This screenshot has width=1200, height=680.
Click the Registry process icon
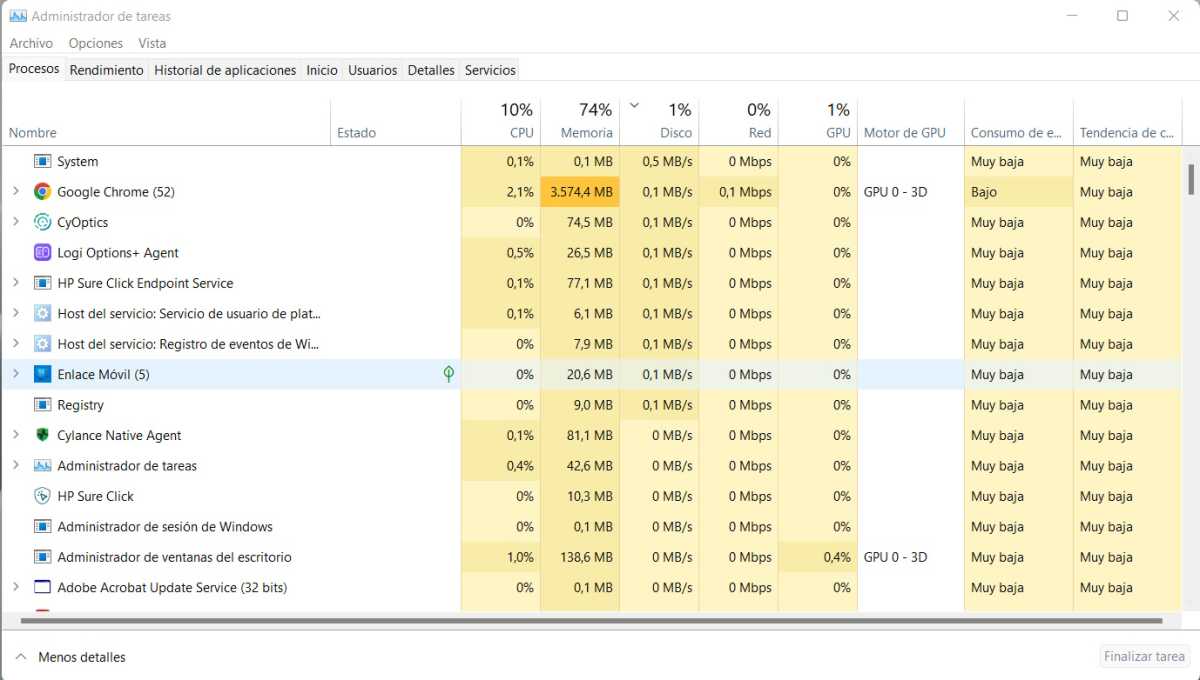pos(42,405)
